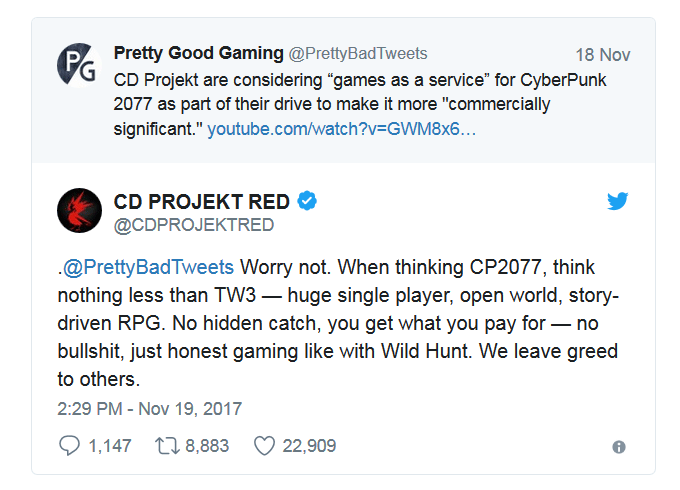Open the Pretty Good Gaming PG avatar

coord(79,67)
